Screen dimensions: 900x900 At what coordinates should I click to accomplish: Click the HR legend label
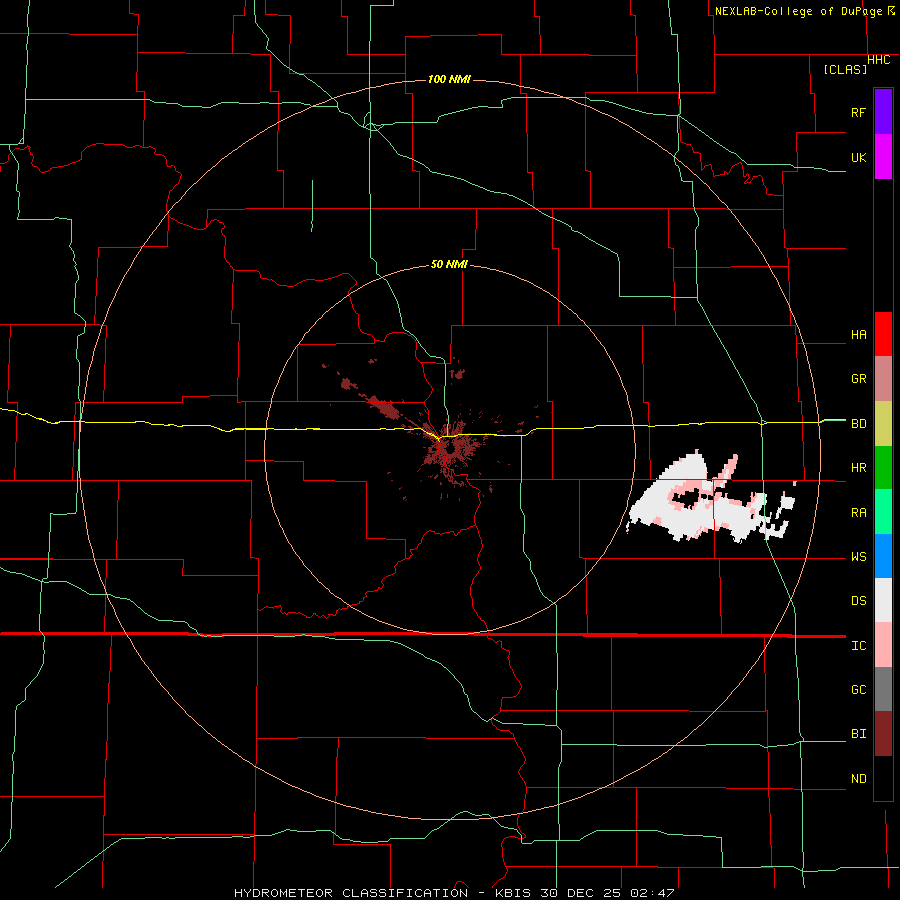click(x=858, y=468)
